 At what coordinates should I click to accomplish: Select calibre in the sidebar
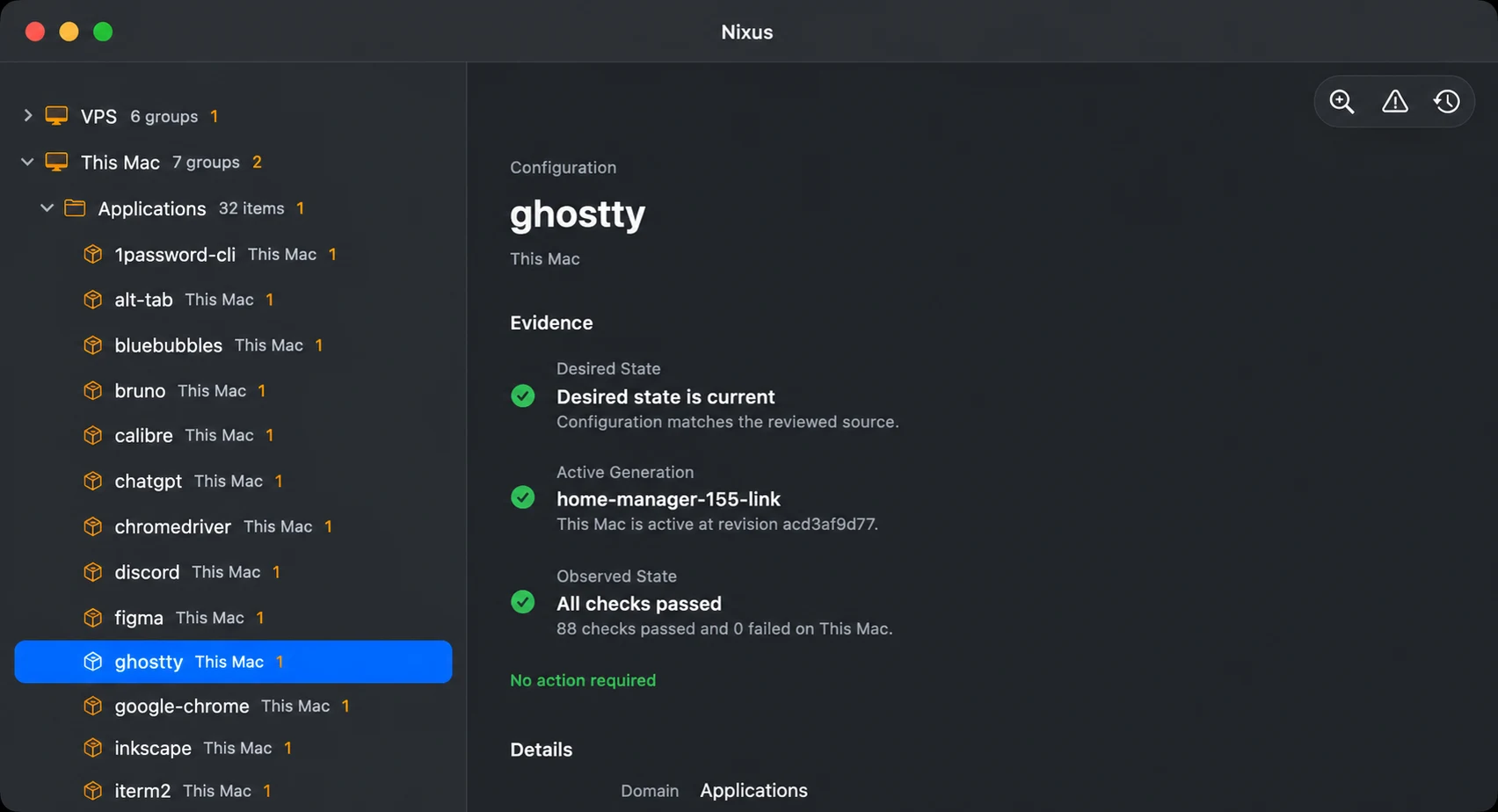(233, 435)
